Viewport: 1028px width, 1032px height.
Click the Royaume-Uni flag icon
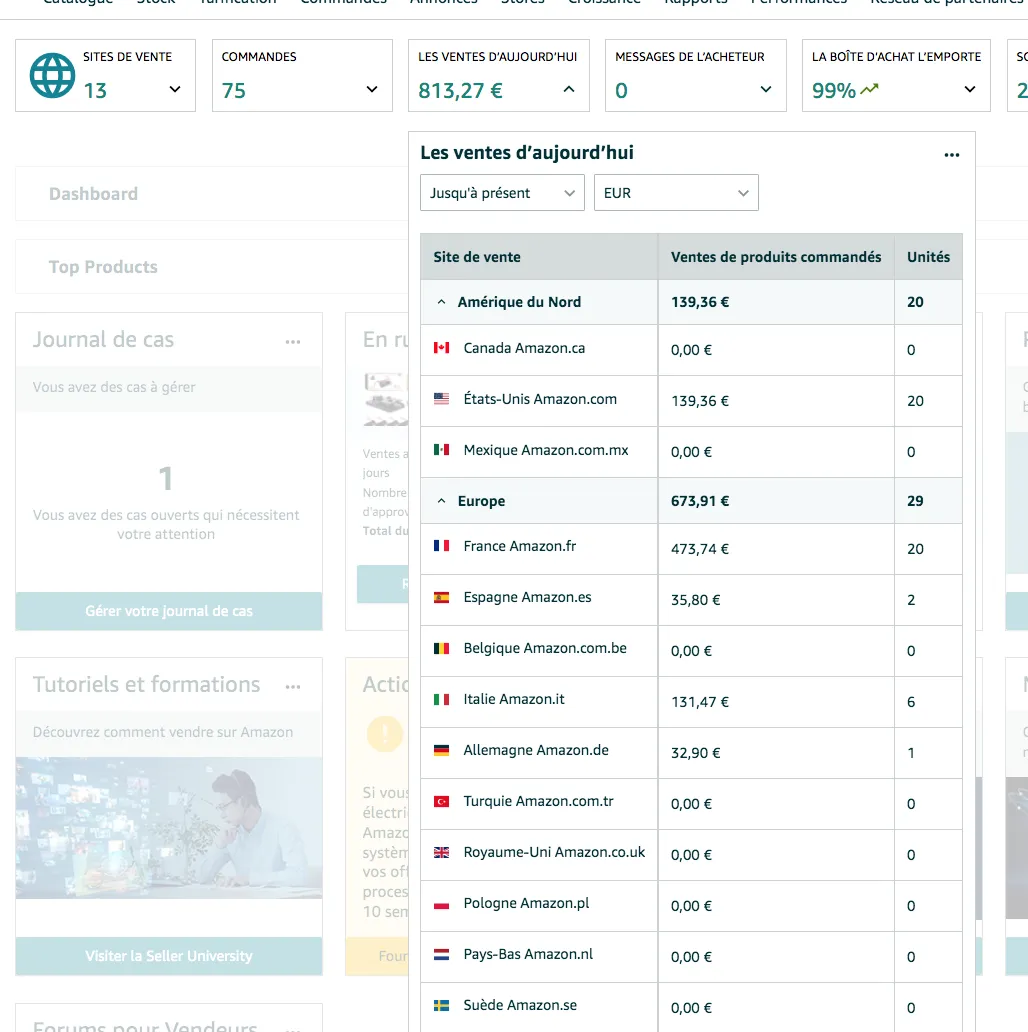coord(442,852)
